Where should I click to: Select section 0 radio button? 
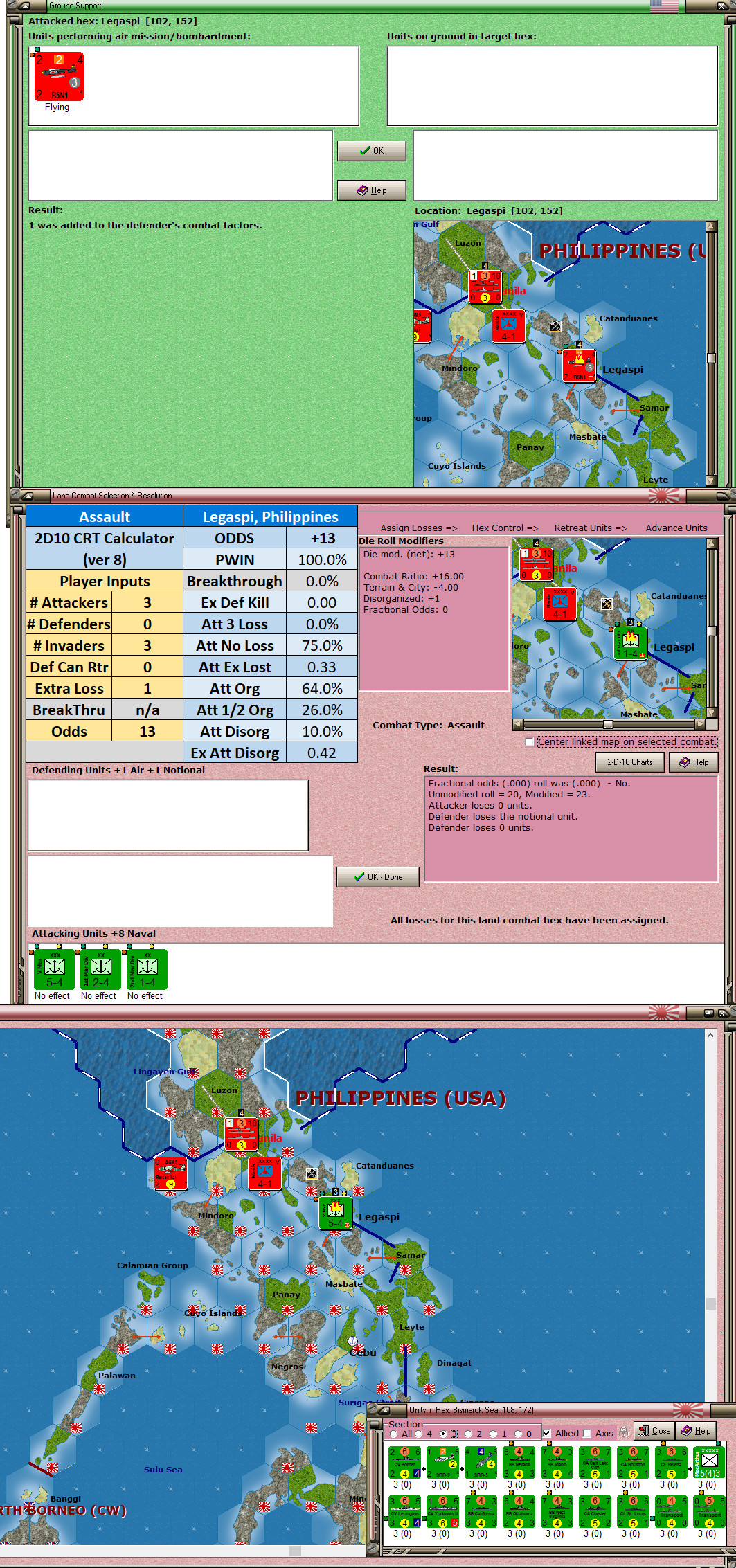518,1434
